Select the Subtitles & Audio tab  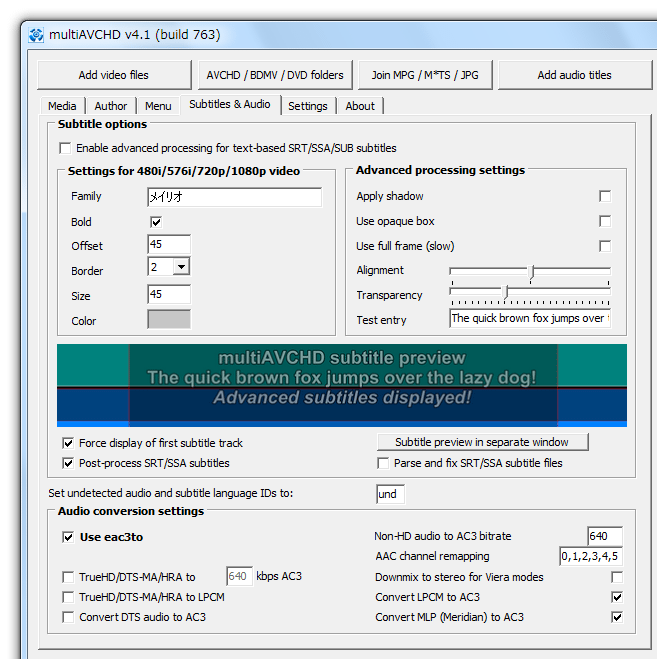pyautogui.click(x=230, y=104)
